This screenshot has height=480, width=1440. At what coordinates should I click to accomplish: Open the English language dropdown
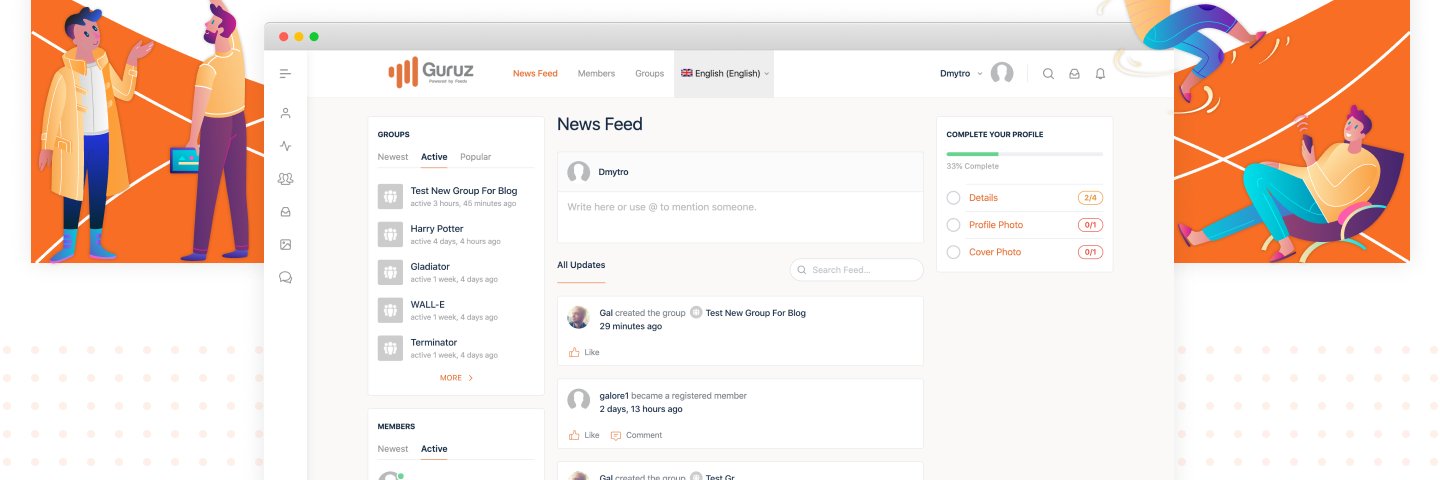[x=725, y=73]
